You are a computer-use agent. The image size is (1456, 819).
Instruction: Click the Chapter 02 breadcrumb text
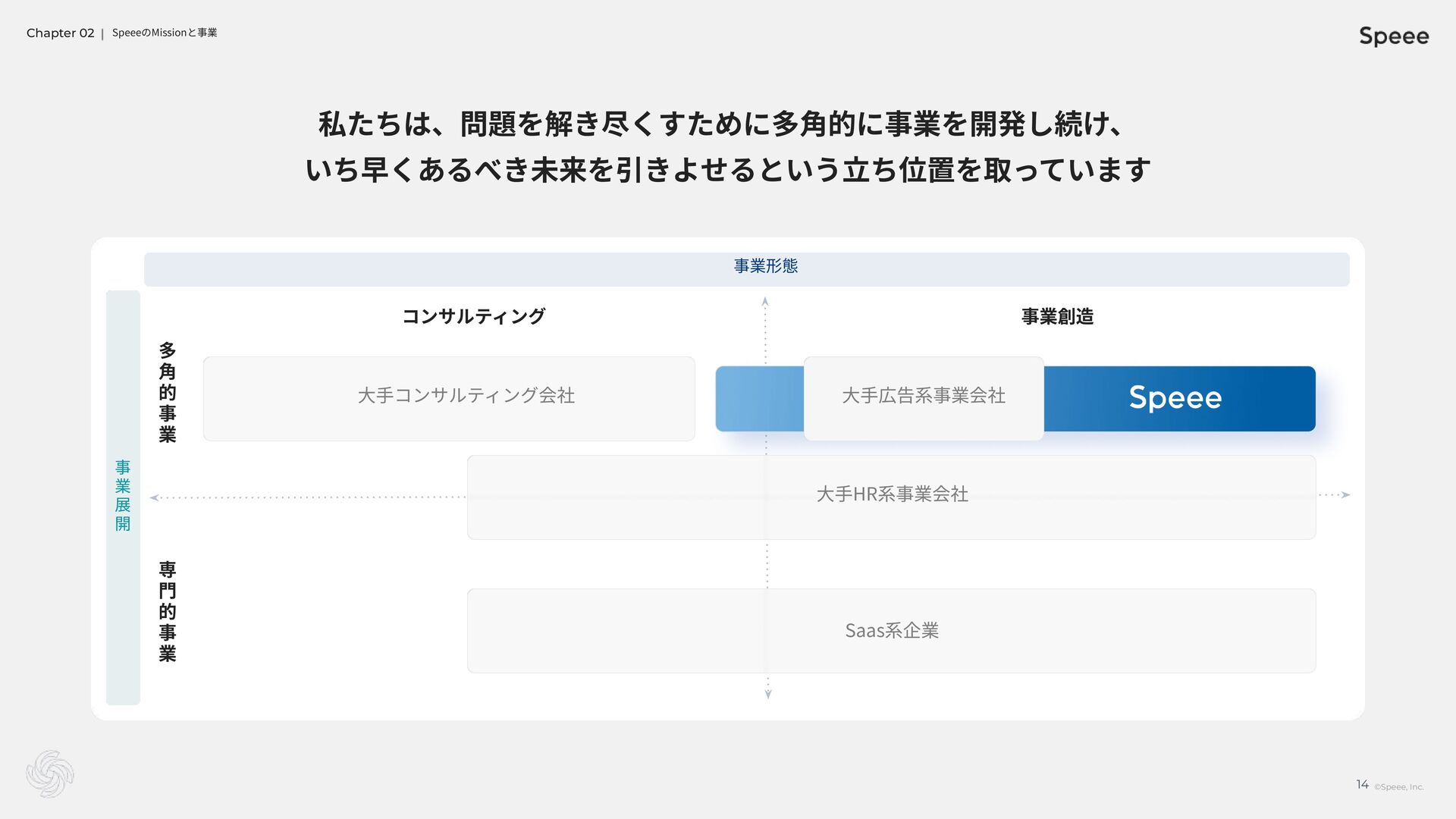[x=60, y=33]
